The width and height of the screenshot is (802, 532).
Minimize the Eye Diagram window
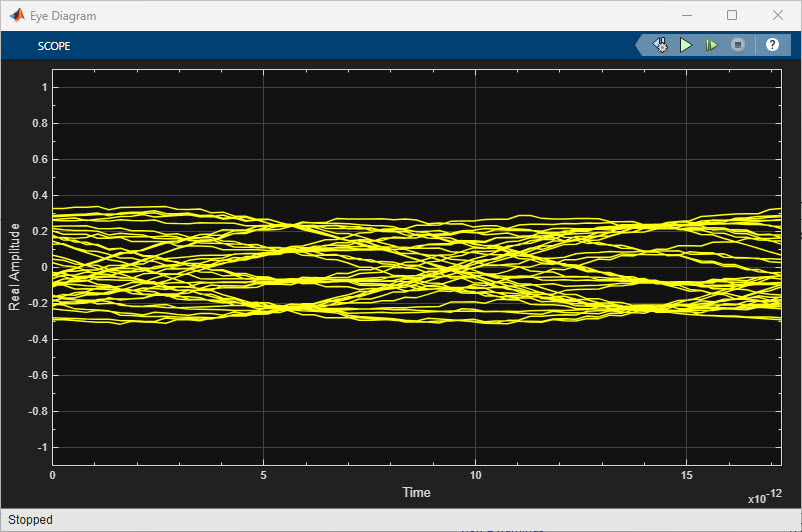coord(686,15)
